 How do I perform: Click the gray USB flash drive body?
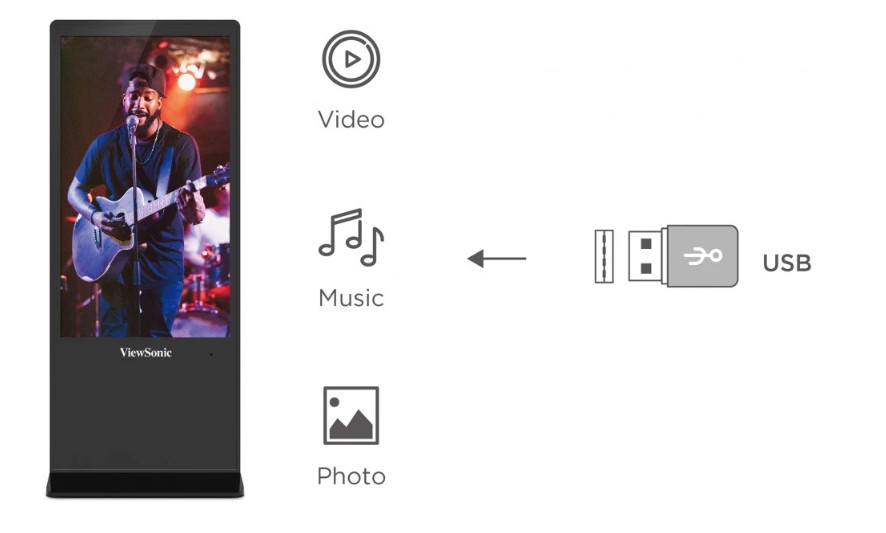click(x=702, y=256)
